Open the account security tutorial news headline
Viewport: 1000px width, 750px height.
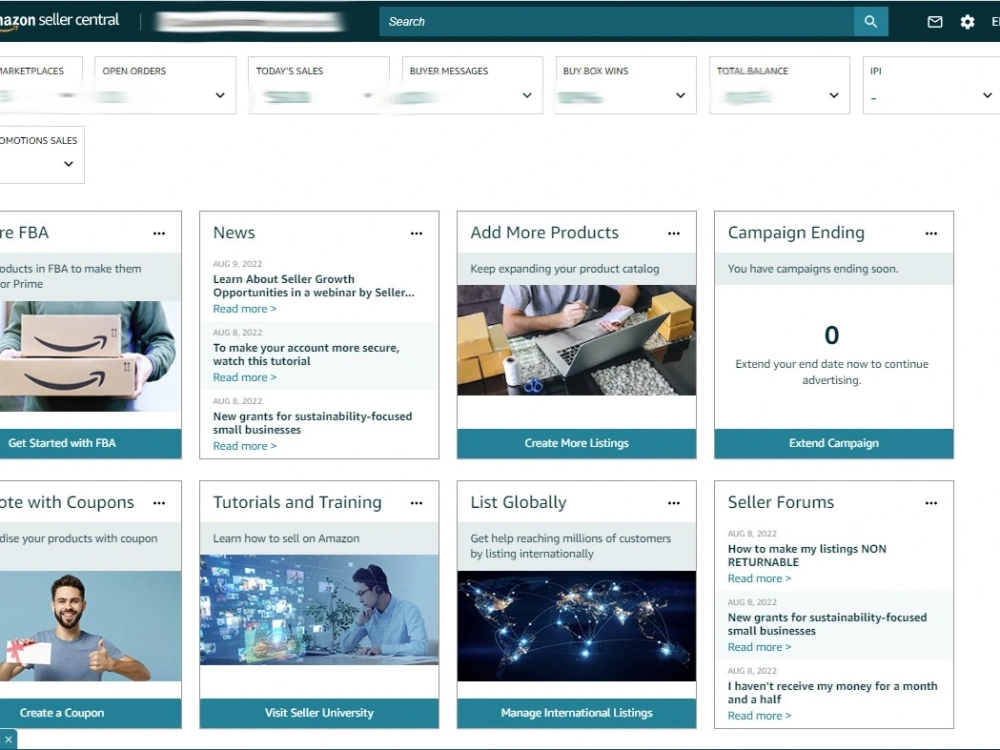pos(306,355)
